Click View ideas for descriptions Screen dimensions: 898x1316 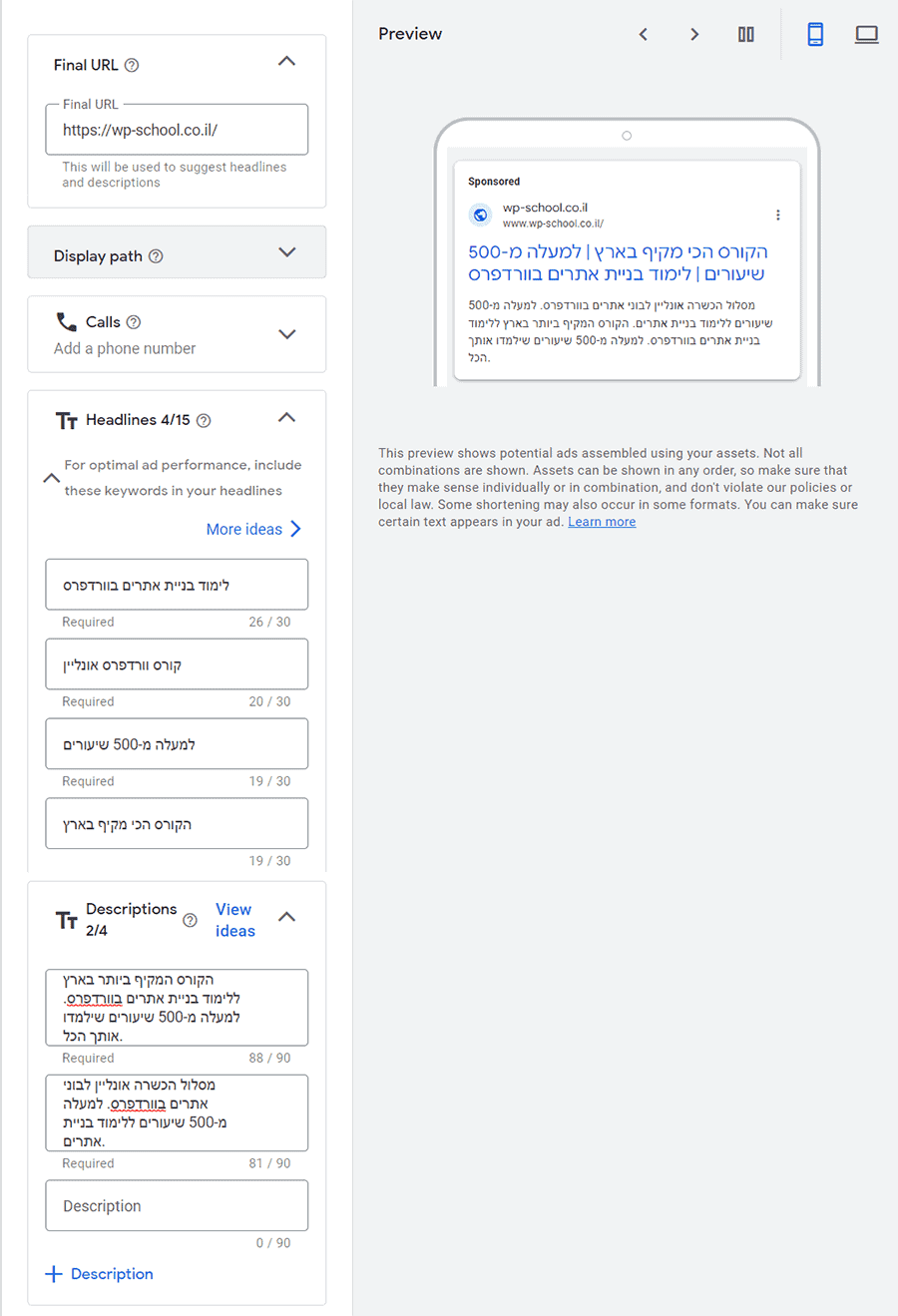point(235,920)
